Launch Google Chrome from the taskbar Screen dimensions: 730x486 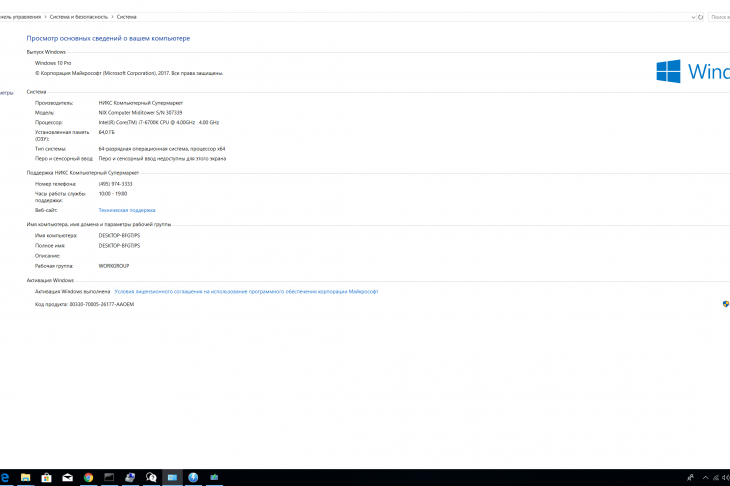(x=88, y=477)
